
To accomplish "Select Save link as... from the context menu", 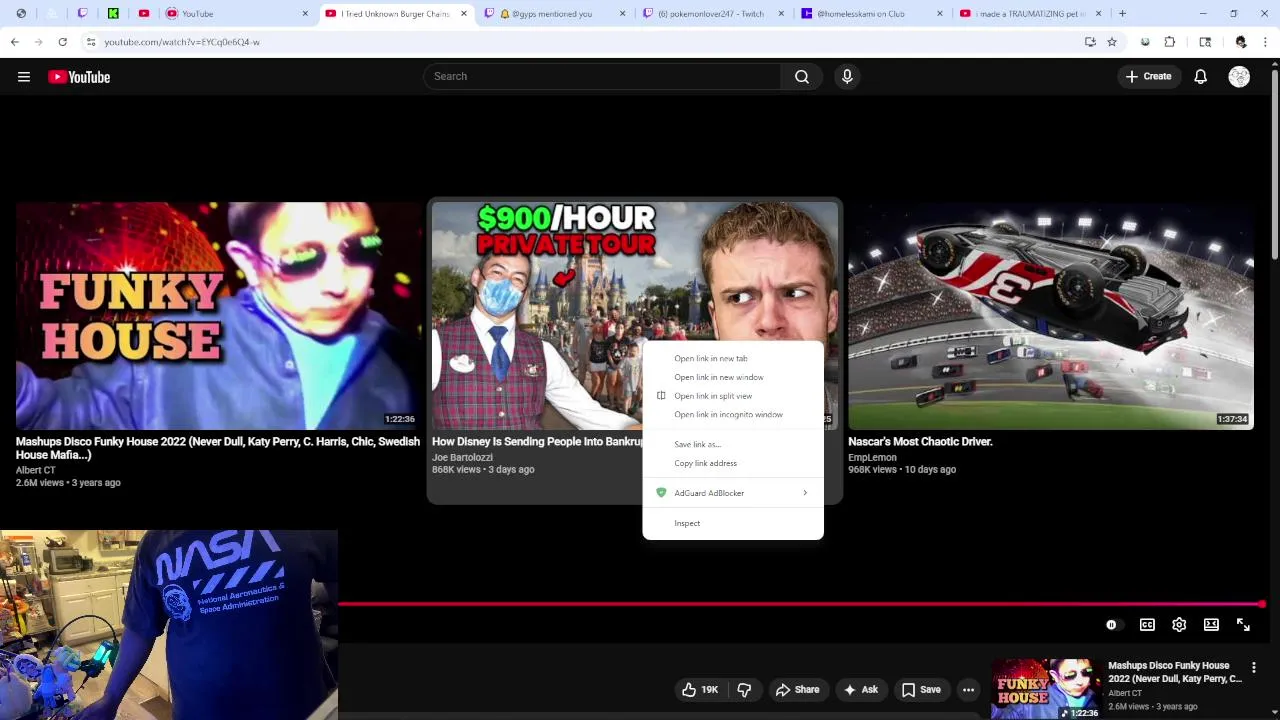I will point(732,444).
